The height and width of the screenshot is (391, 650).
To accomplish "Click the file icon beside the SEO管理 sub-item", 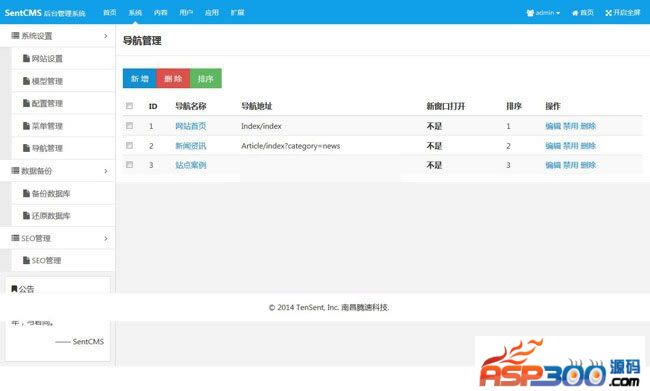I will pyautogui.click(x=26, y=260).
